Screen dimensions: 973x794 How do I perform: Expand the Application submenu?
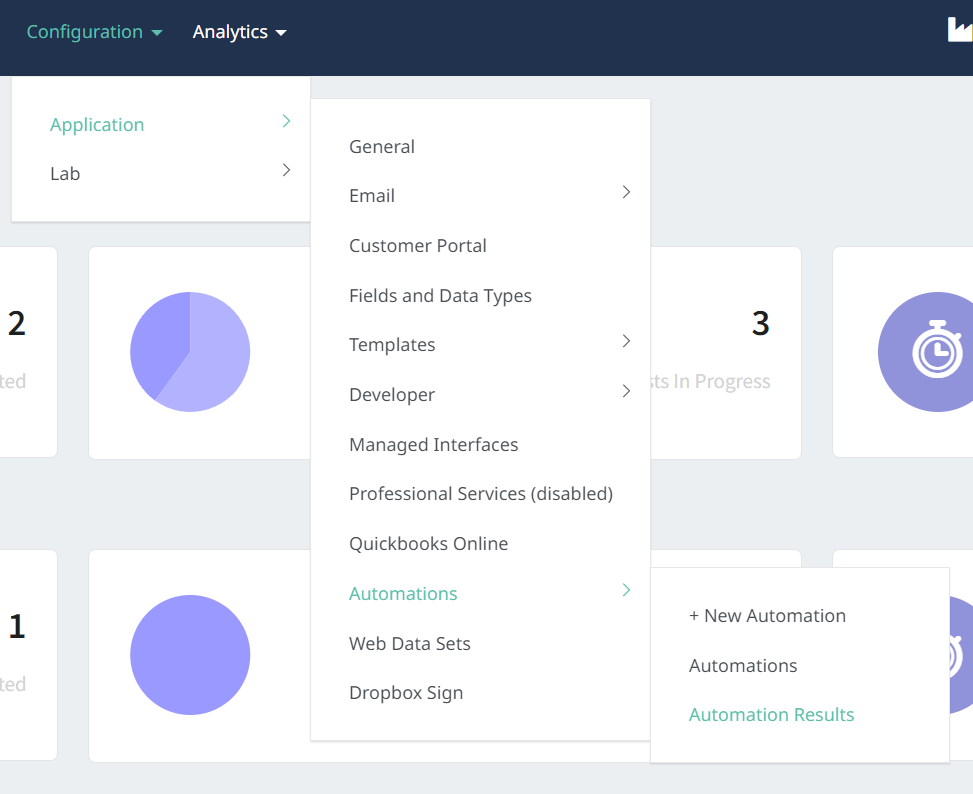click(x=97, y=124)
